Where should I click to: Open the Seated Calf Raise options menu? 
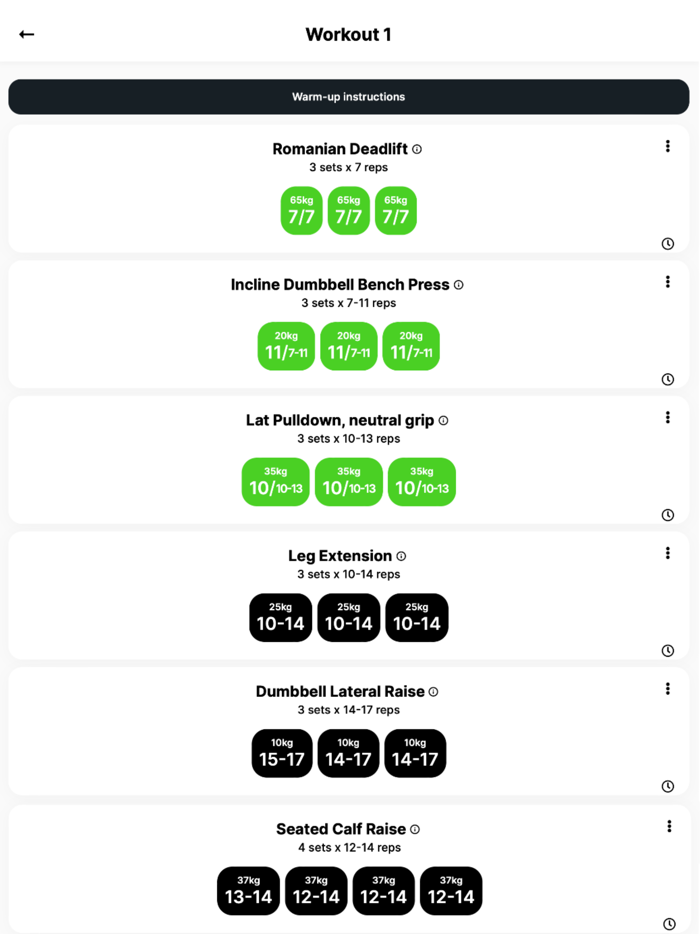(668, 825)
